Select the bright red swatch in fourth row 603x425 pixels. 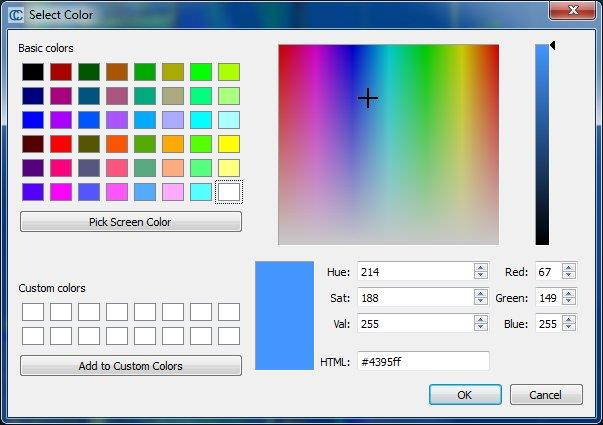(61, 144)
